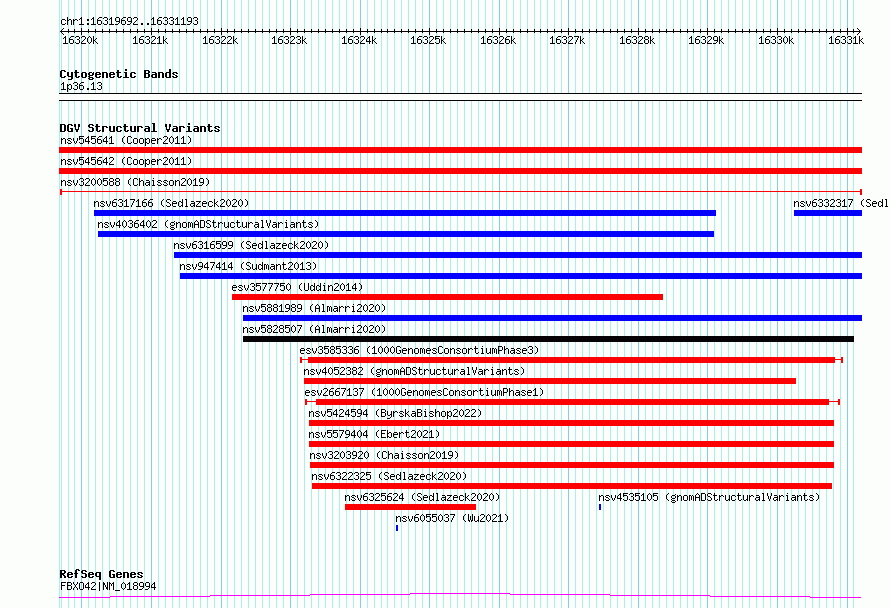This screenshot has height=608, width=890.
Task: Click the red bar of esv3585336
Action: point(571,360)
